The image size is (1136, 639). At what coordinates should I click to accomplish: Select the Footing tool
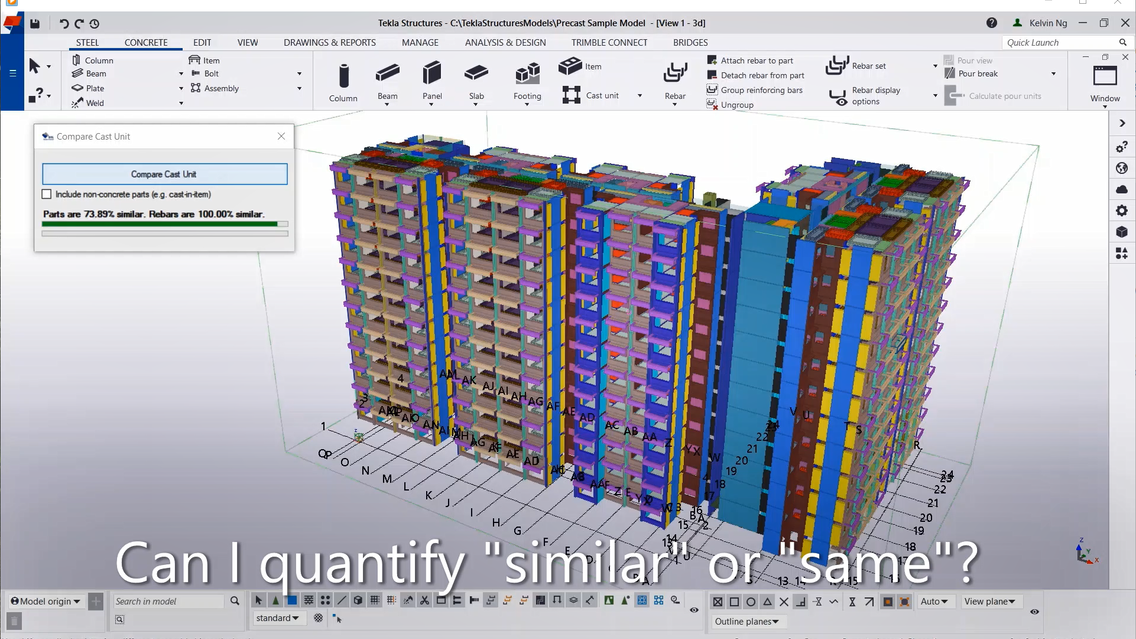pos(527,82)
